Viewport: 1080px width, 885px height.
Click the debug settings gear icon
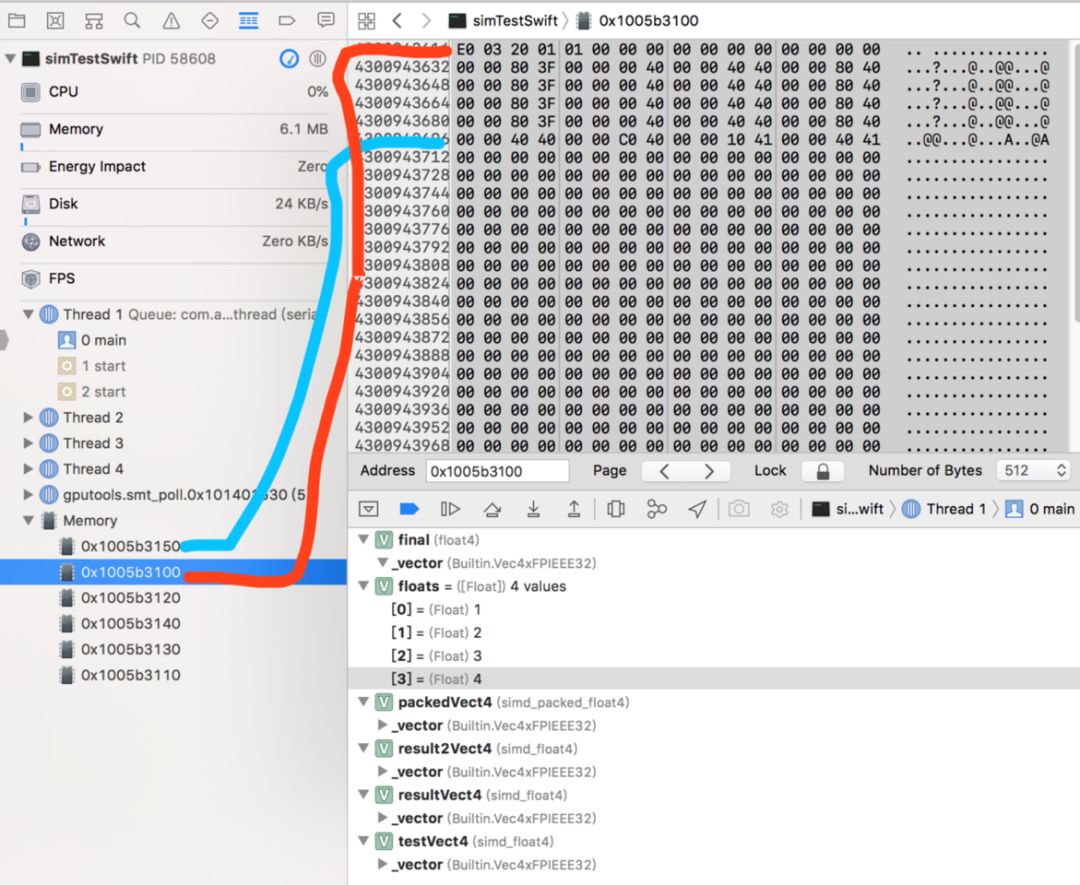coord(779,509)
